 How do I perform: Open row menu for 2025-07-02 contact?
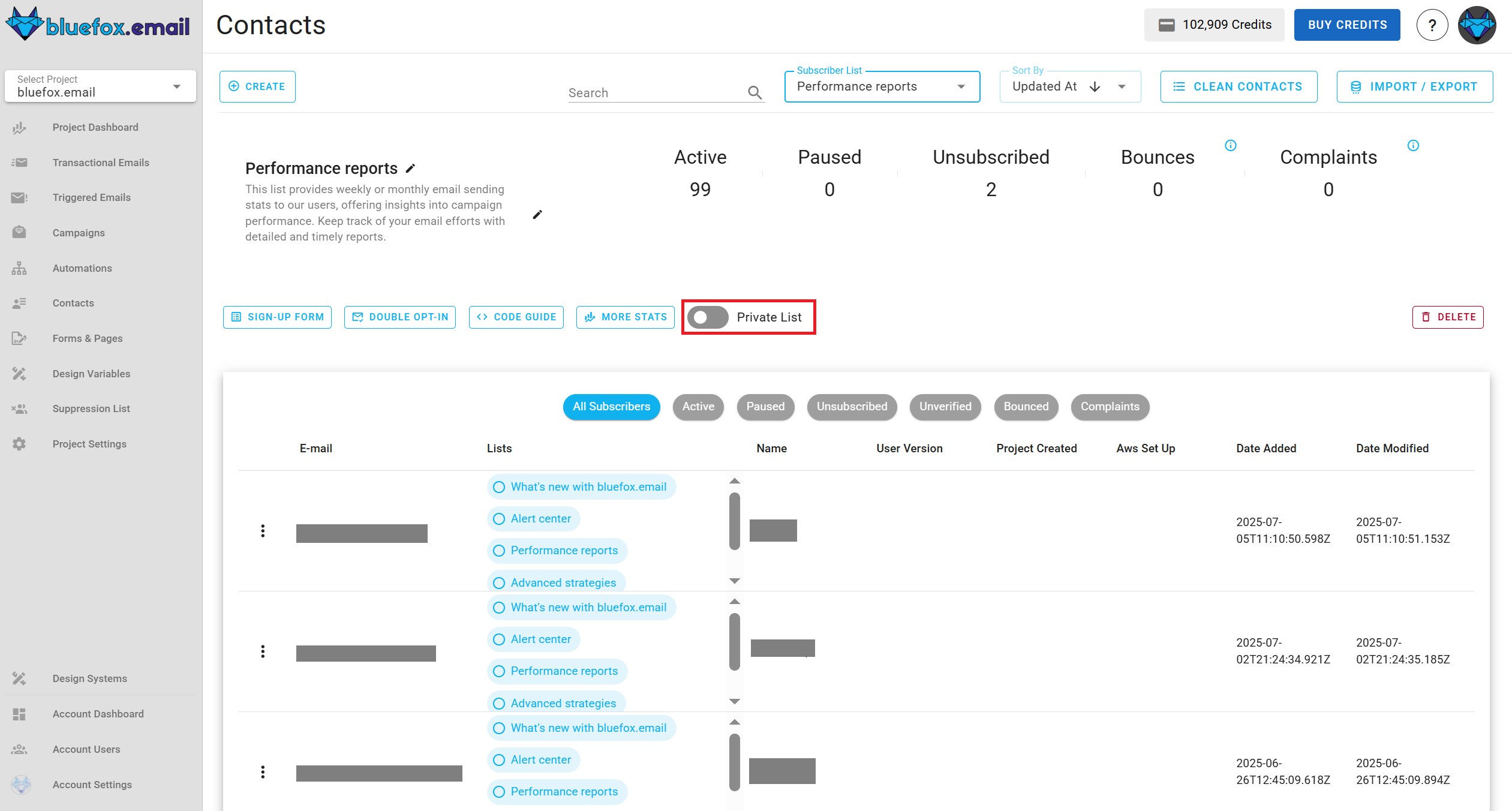[263, 651]
